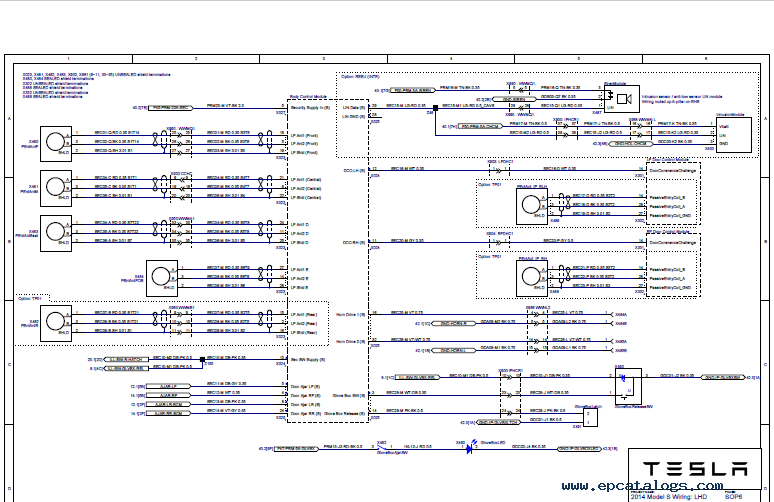
Task: Click the antenna symbol beside upper PassiveEntryCoil pins
Action: click(x=532, y=206)
